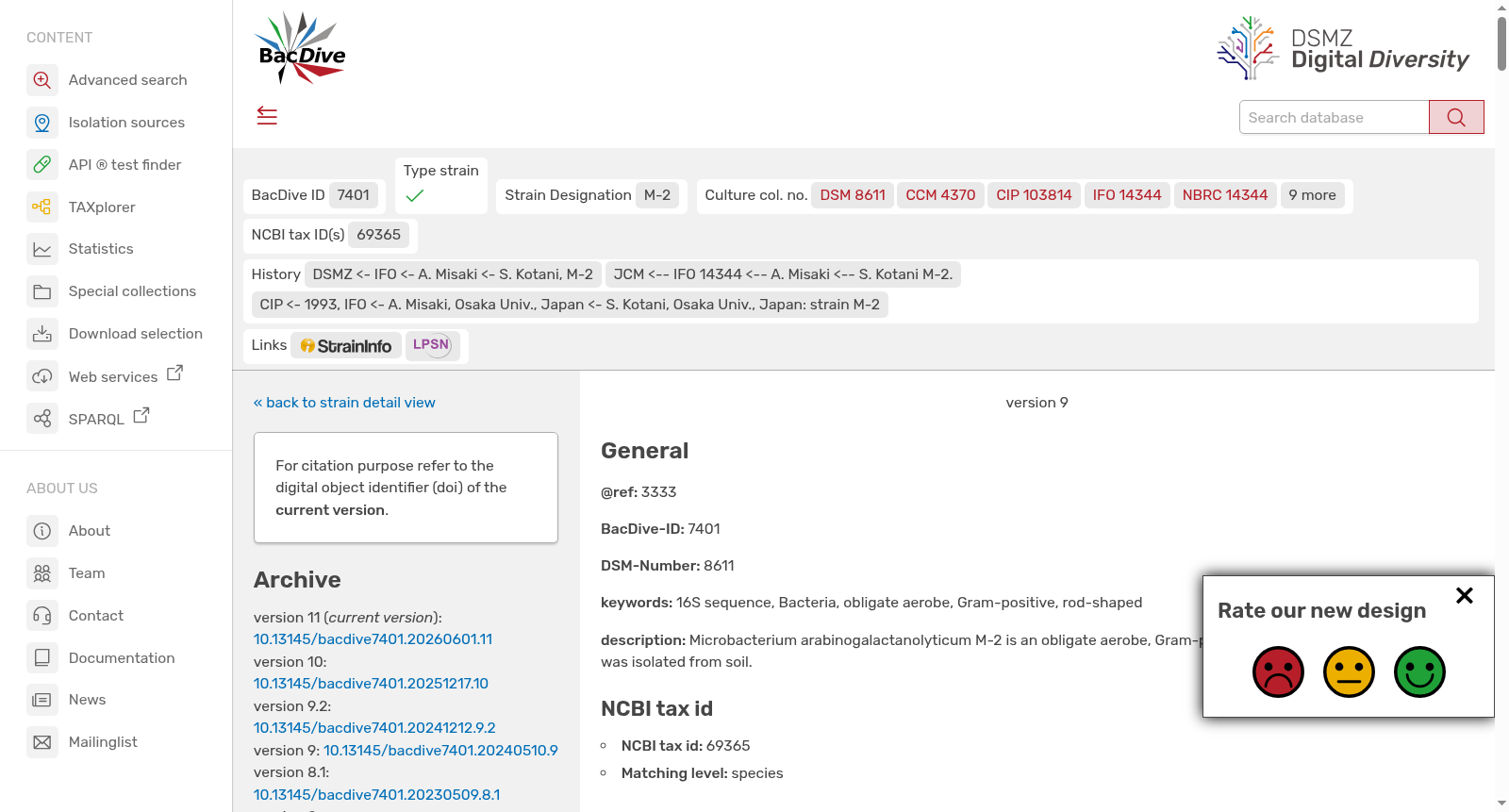
Task: Open the API test finder pill icon
Action: [42, 165]
